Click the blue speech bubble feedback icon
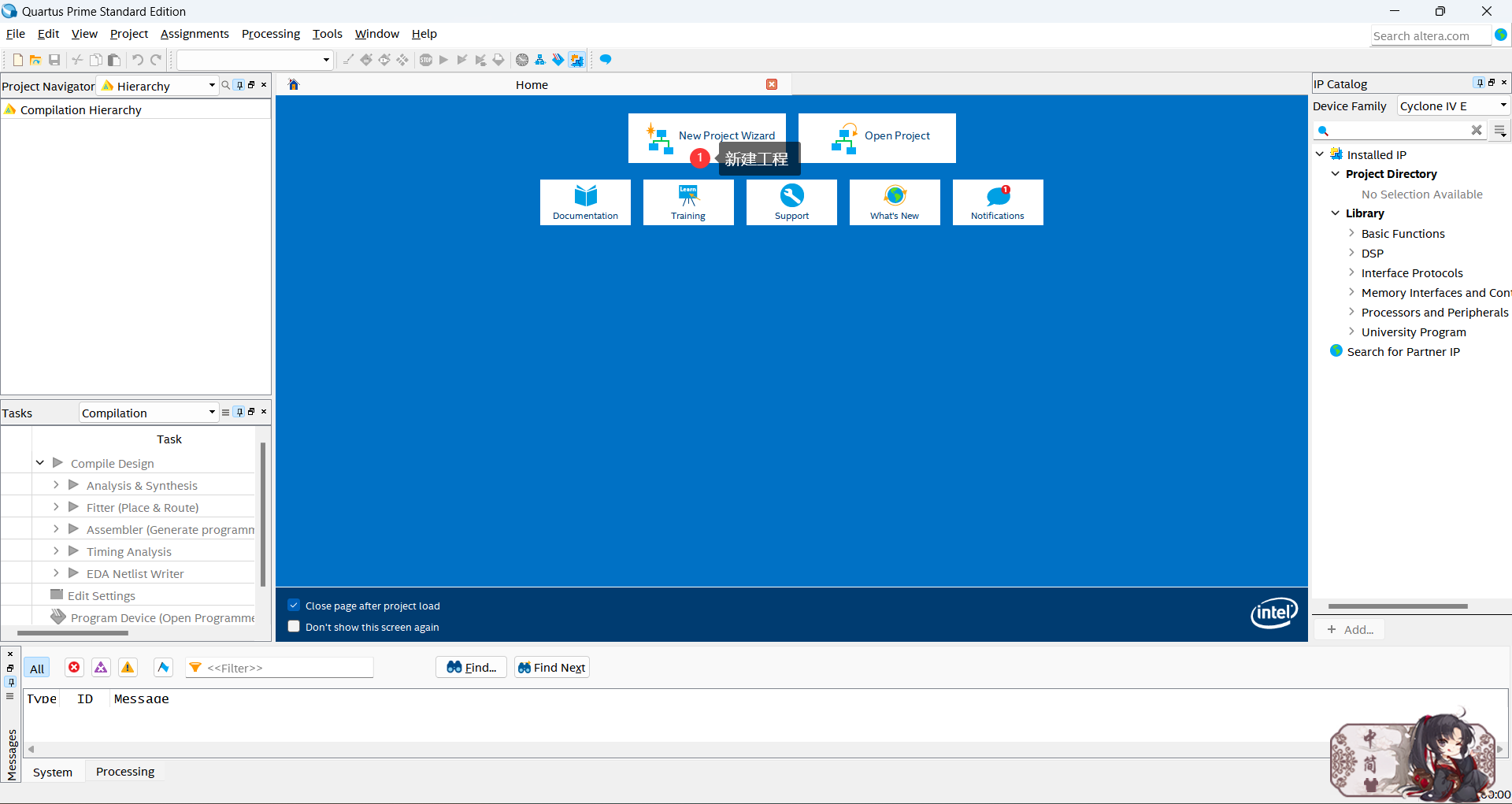This screenshot has width=1512, height=804. coord(606,60)
